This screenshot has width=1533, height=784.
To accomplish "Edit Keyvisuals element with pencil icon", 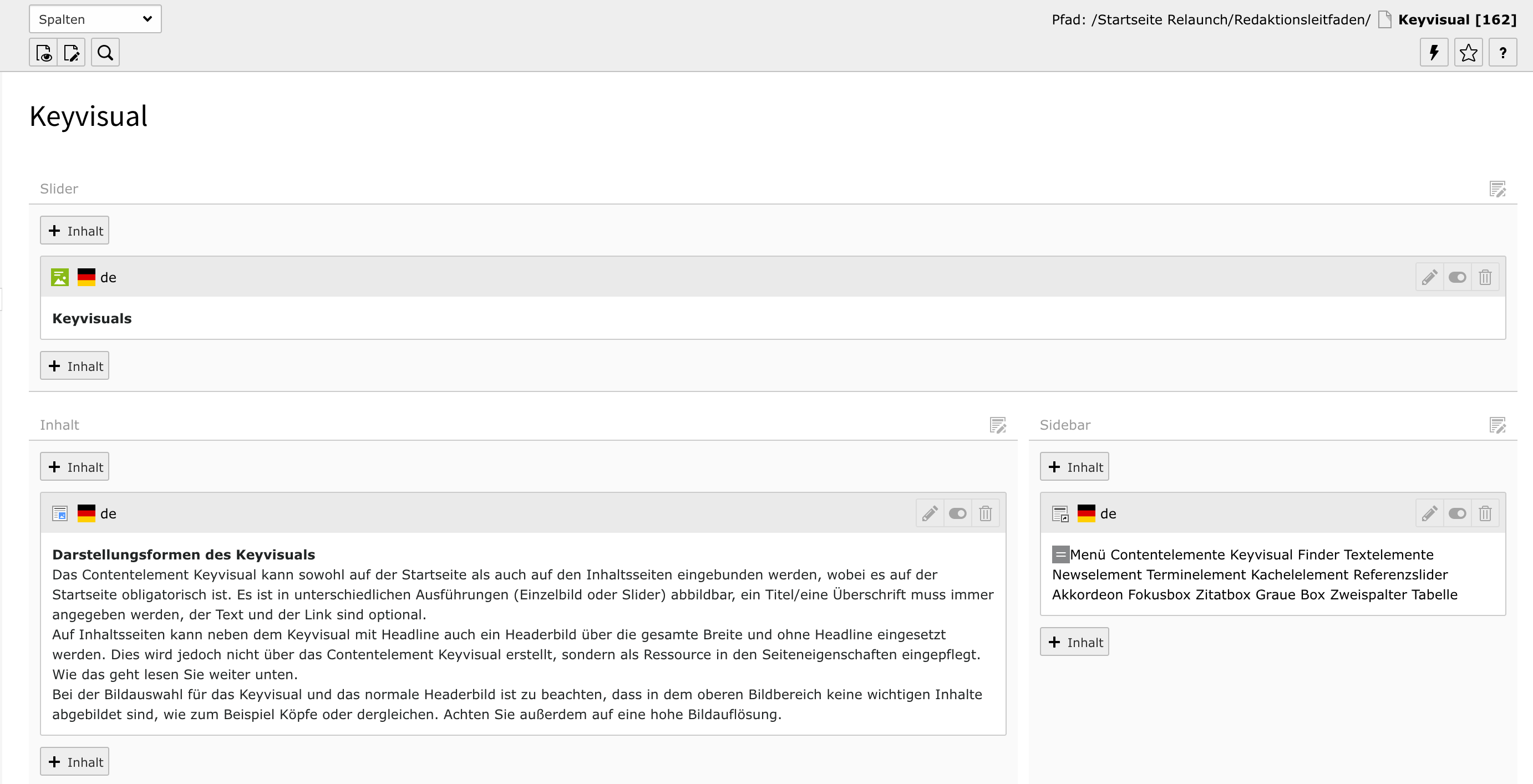I will point(1429,277).
